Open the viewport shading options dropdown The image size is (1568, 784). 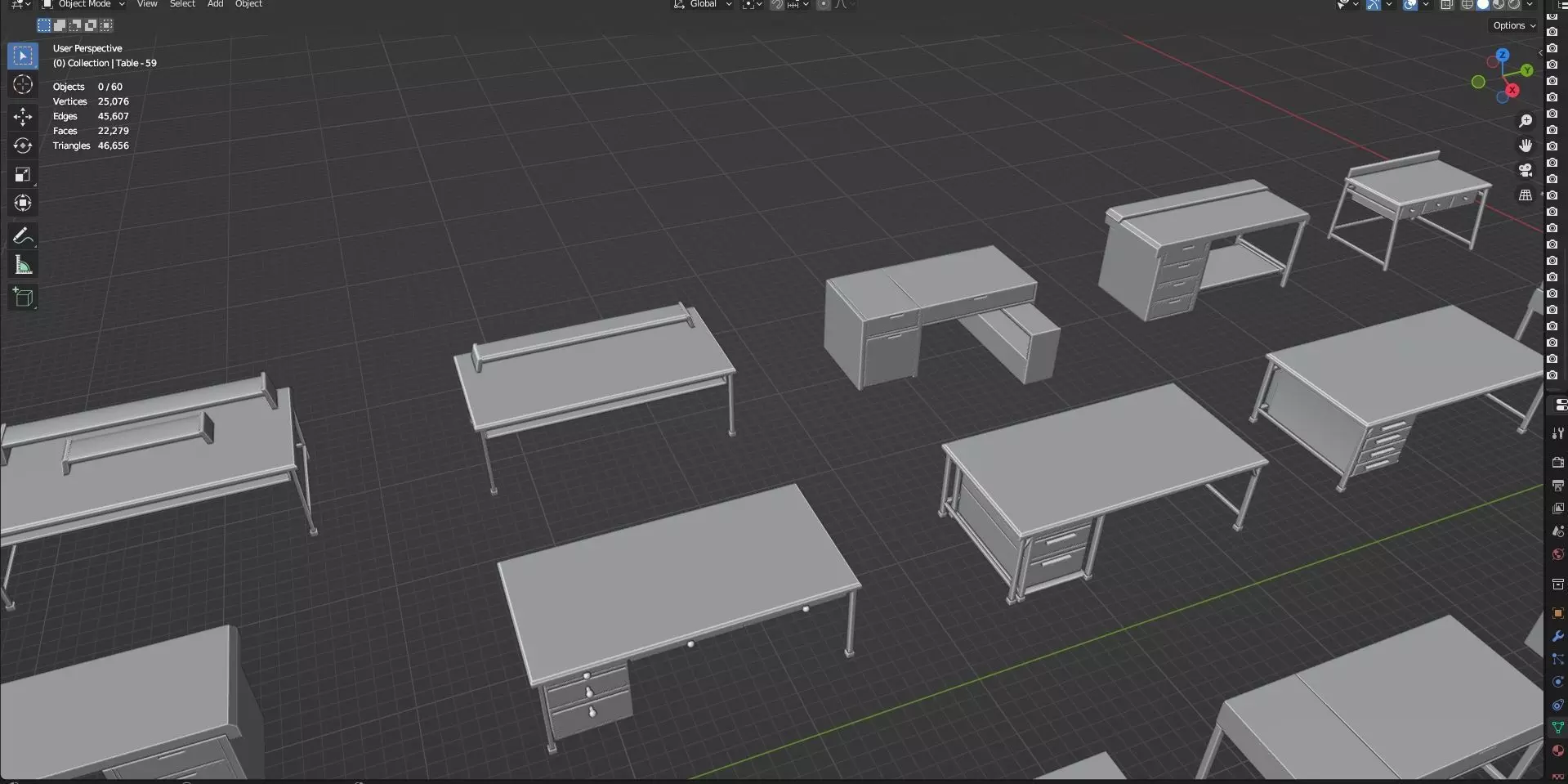(1530, 5)
